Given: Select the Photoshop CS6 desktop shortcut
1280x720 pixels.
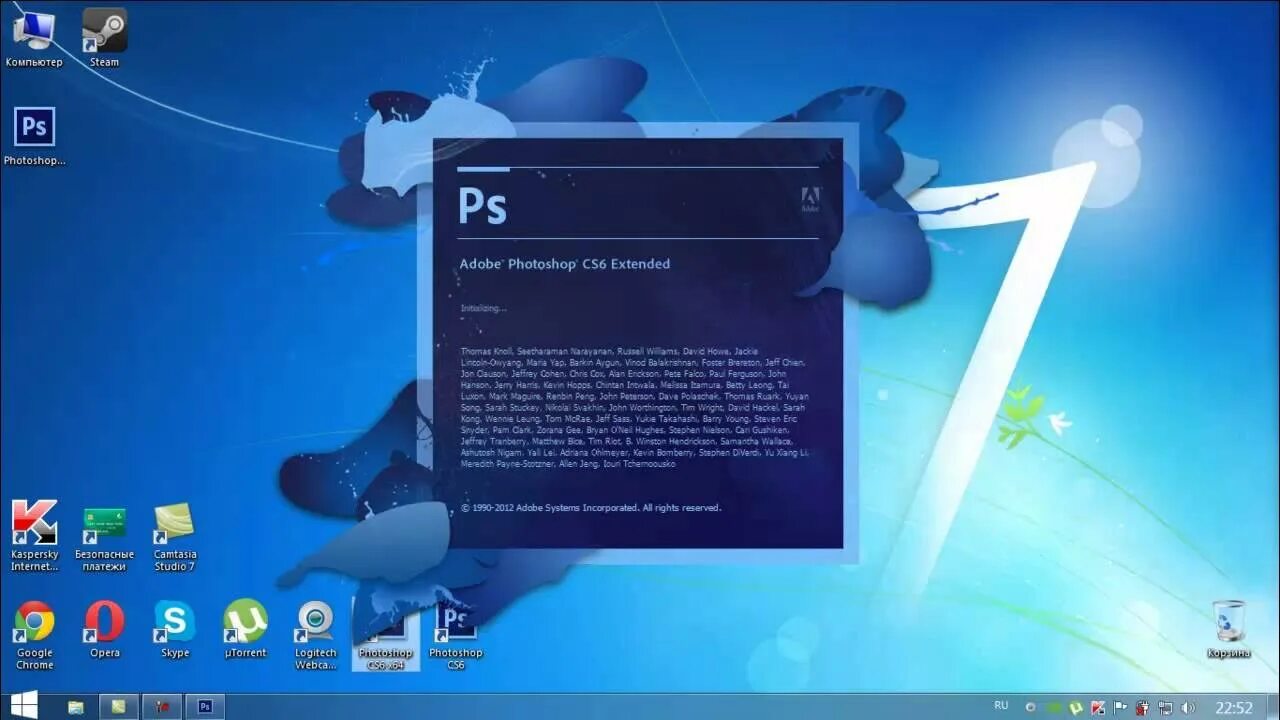Looking at the screenshot, I should [456, 636].
